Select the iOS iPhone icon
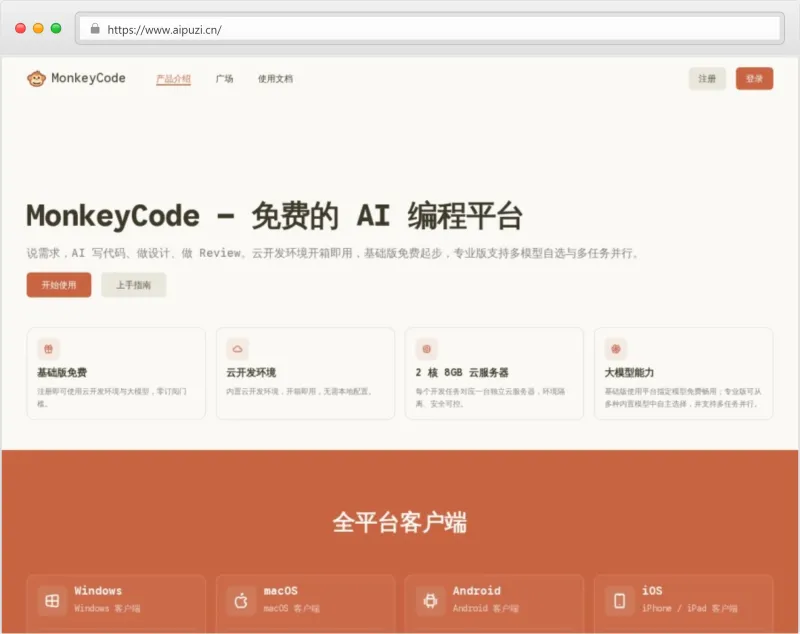Viewport: 800px width, 634px height. pyautogui.click(x=621, y=599)
